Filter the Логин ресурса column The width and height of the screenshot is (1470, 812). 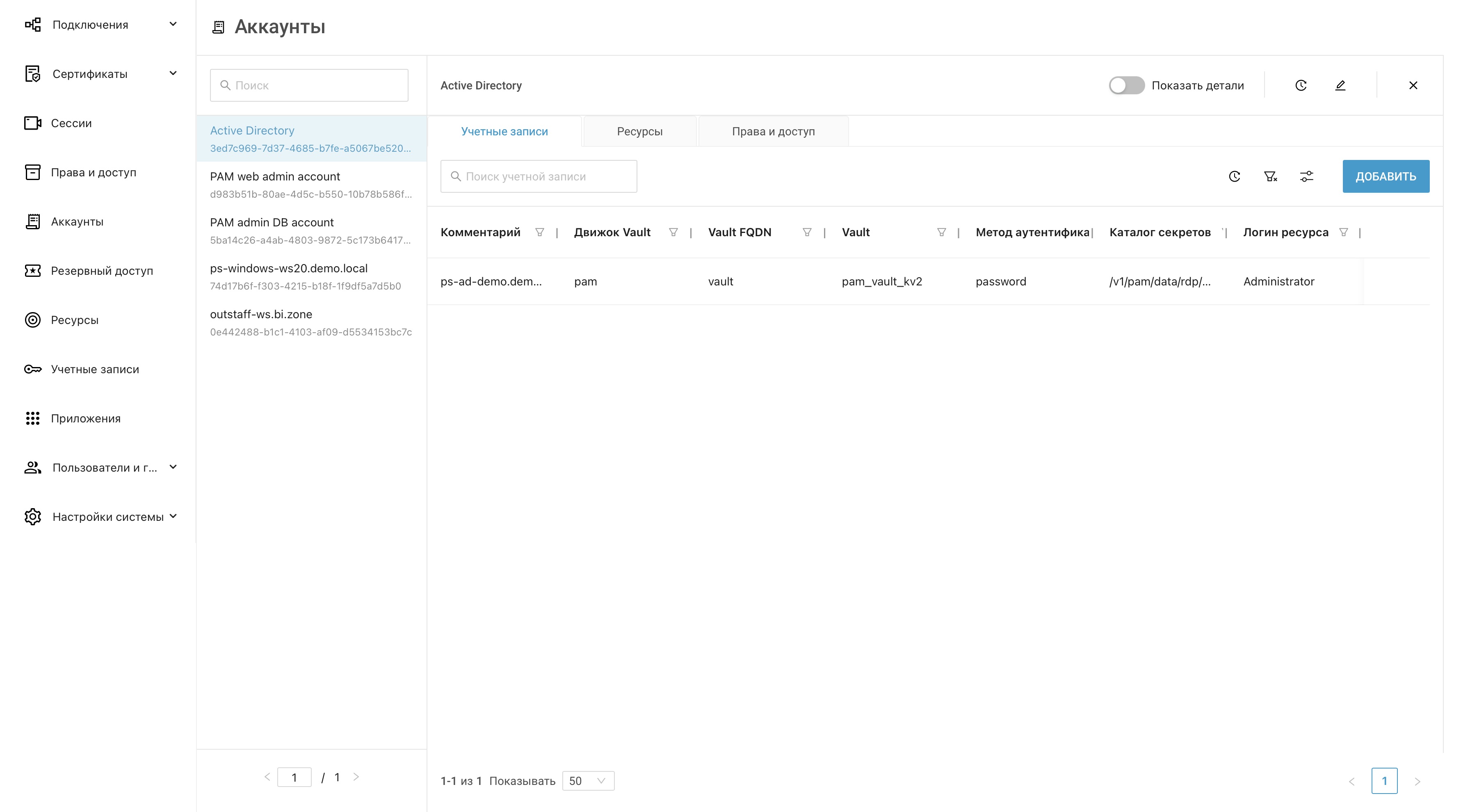(x=1343, y=232)
